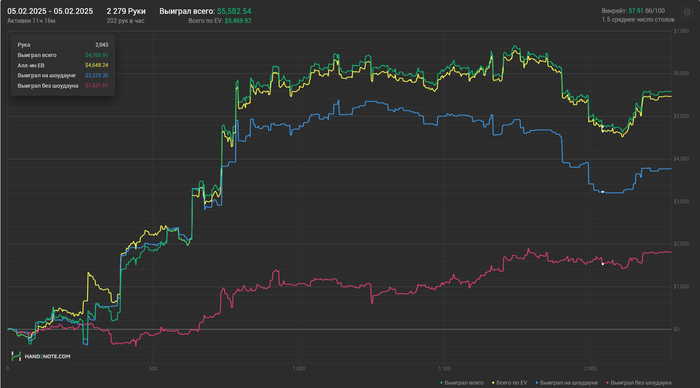Click the tooltip 'Рука' value 2,043
Screen dimensions: 700x388
[102, 45]
